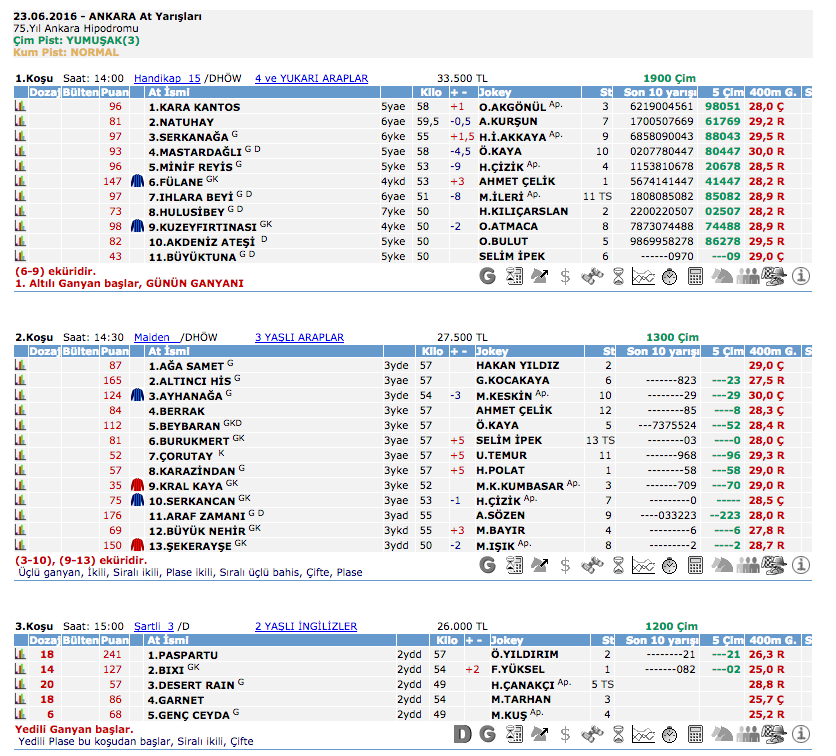Click the G icon under race 2
Screen dimensions: 836x756
(x=488, y=565)
